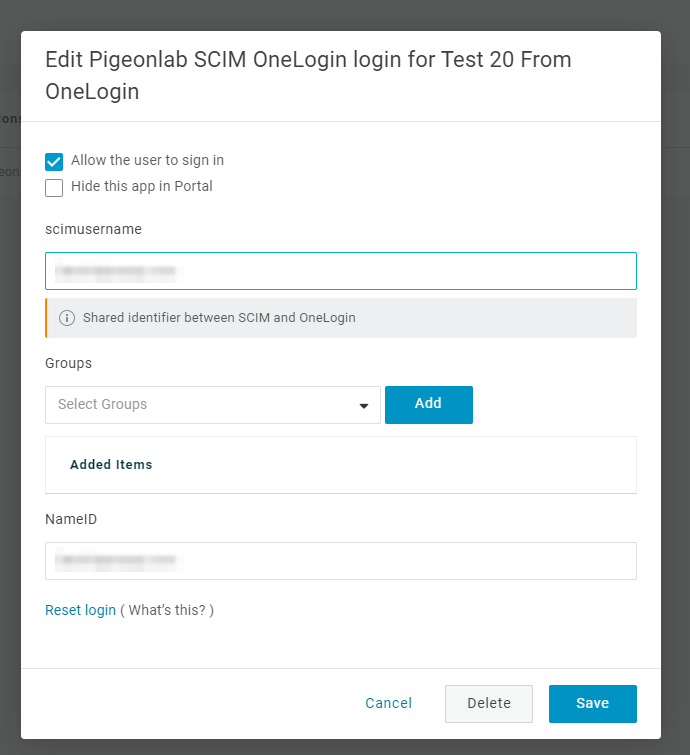Focus the scimusername input field
The width and height of the screenshot is (690, 755).
point(341,271)
